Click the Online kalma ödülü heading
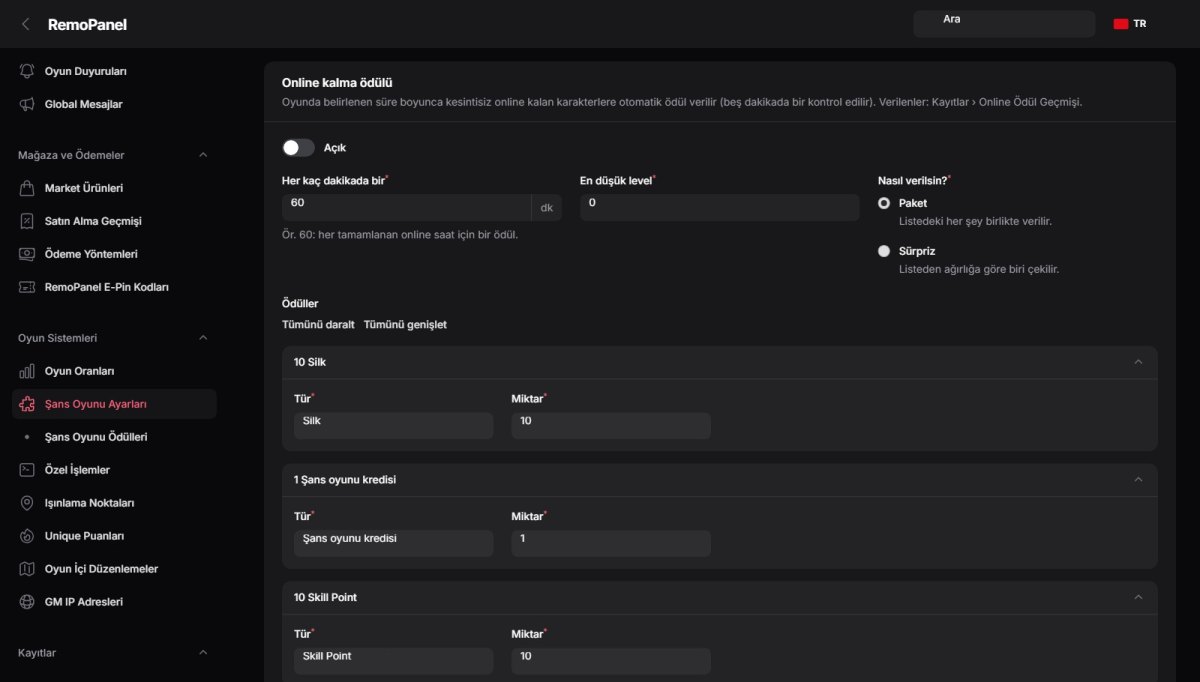Image resolution: width=1200 pixels, height=682 pixels. [337, 83]
